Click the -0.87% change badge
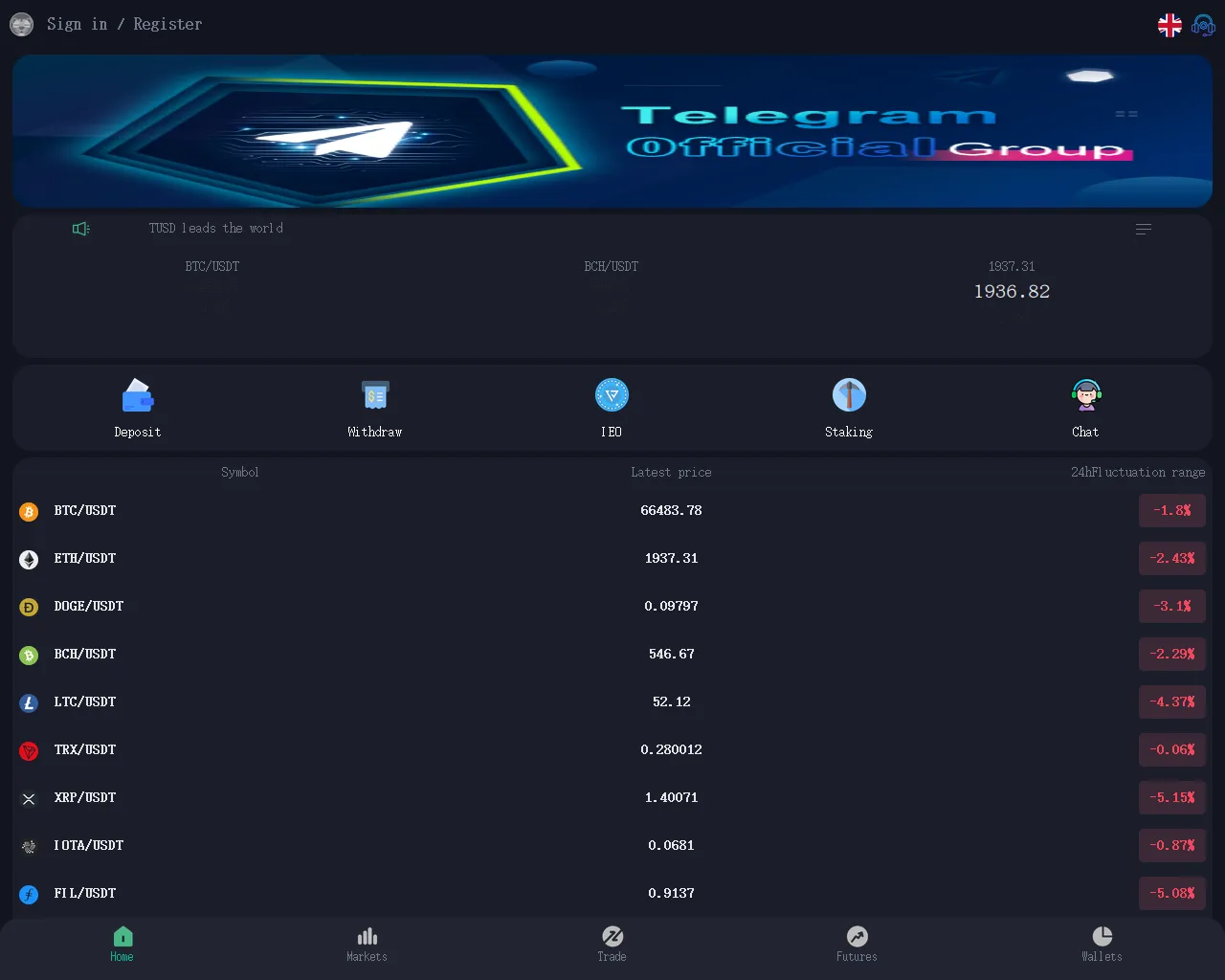 click(x=1172, y=846)
